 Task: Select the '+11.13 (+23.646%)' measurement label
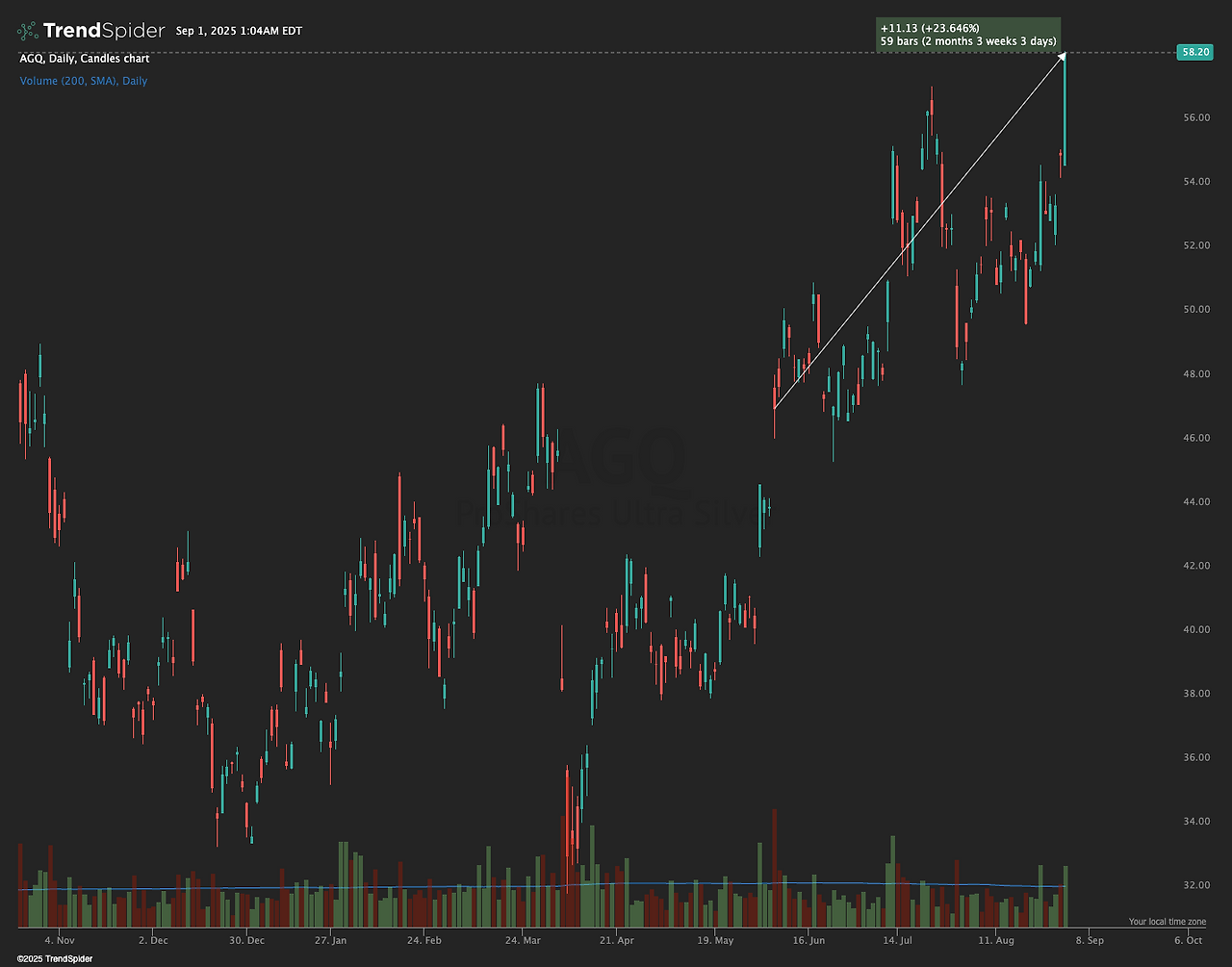929,28
